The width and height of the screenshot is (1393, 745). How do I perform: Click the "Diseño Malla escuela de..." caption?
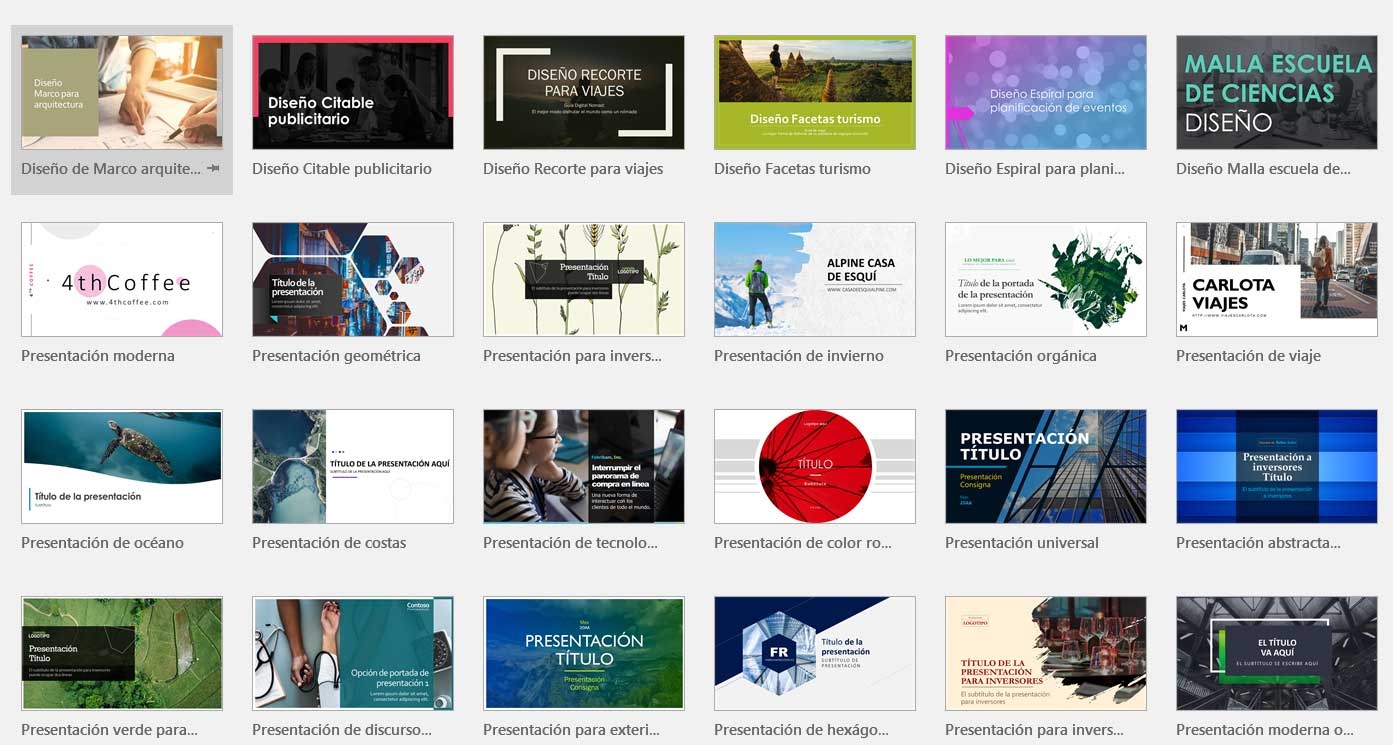[x=1263, y=169]
